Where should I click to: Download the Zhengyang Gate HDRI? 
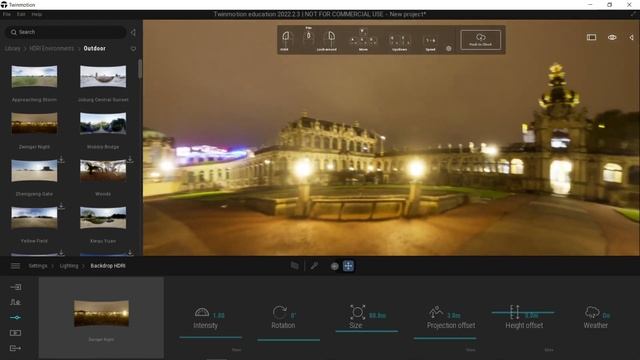[x=61, y=160]
